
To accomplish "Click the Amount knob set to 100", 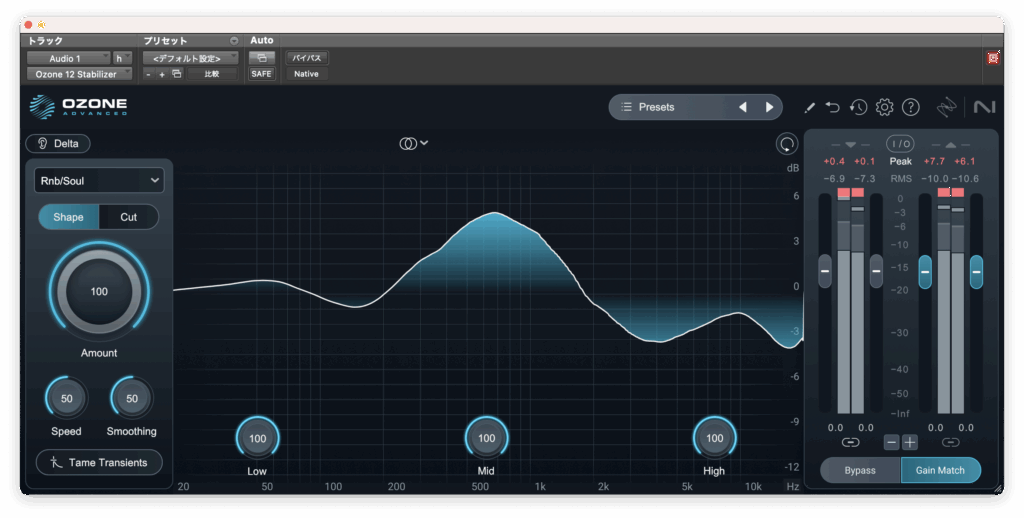I will click(x=99, y=292).
